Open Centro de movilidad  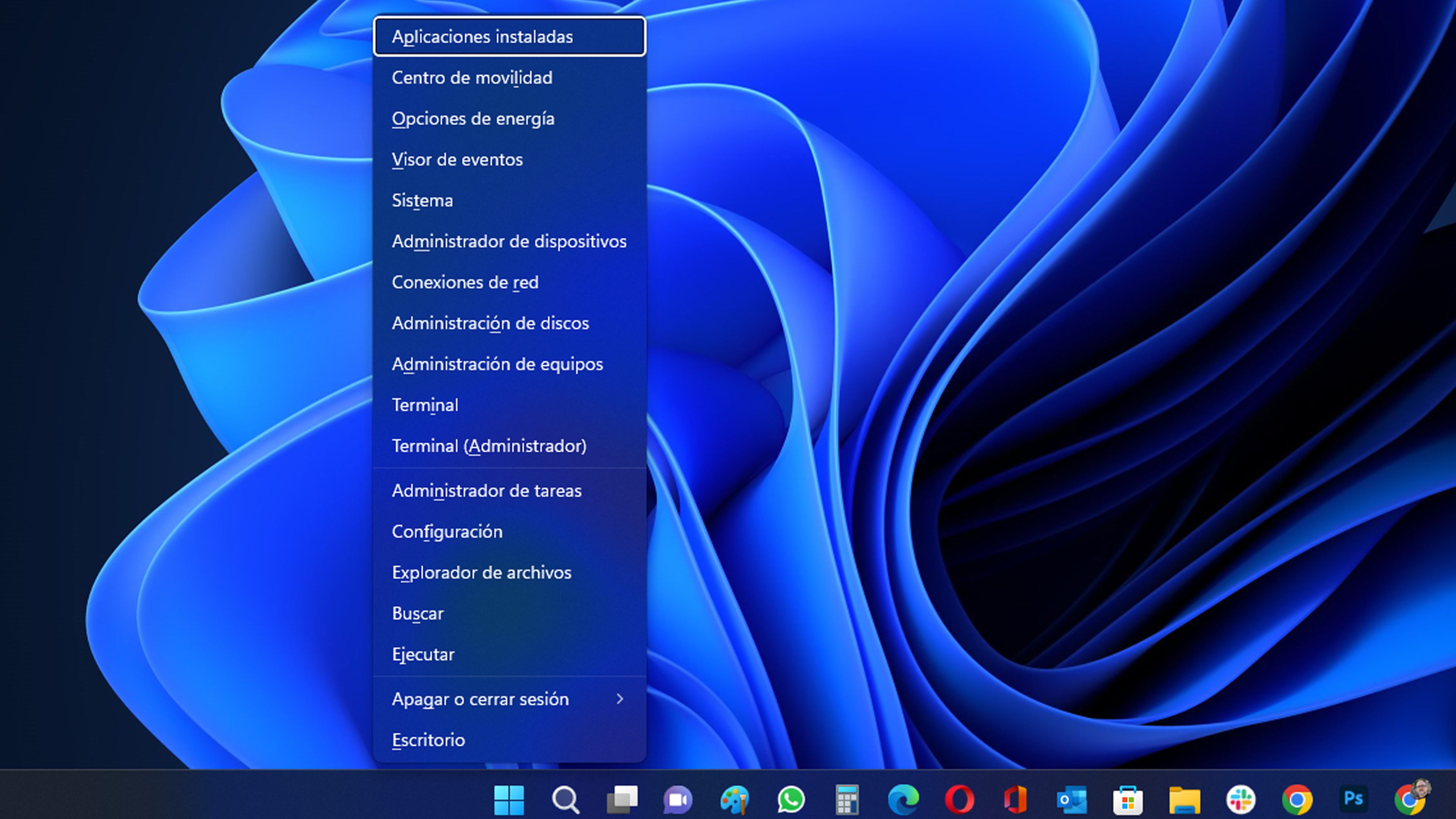pos(509,77)
